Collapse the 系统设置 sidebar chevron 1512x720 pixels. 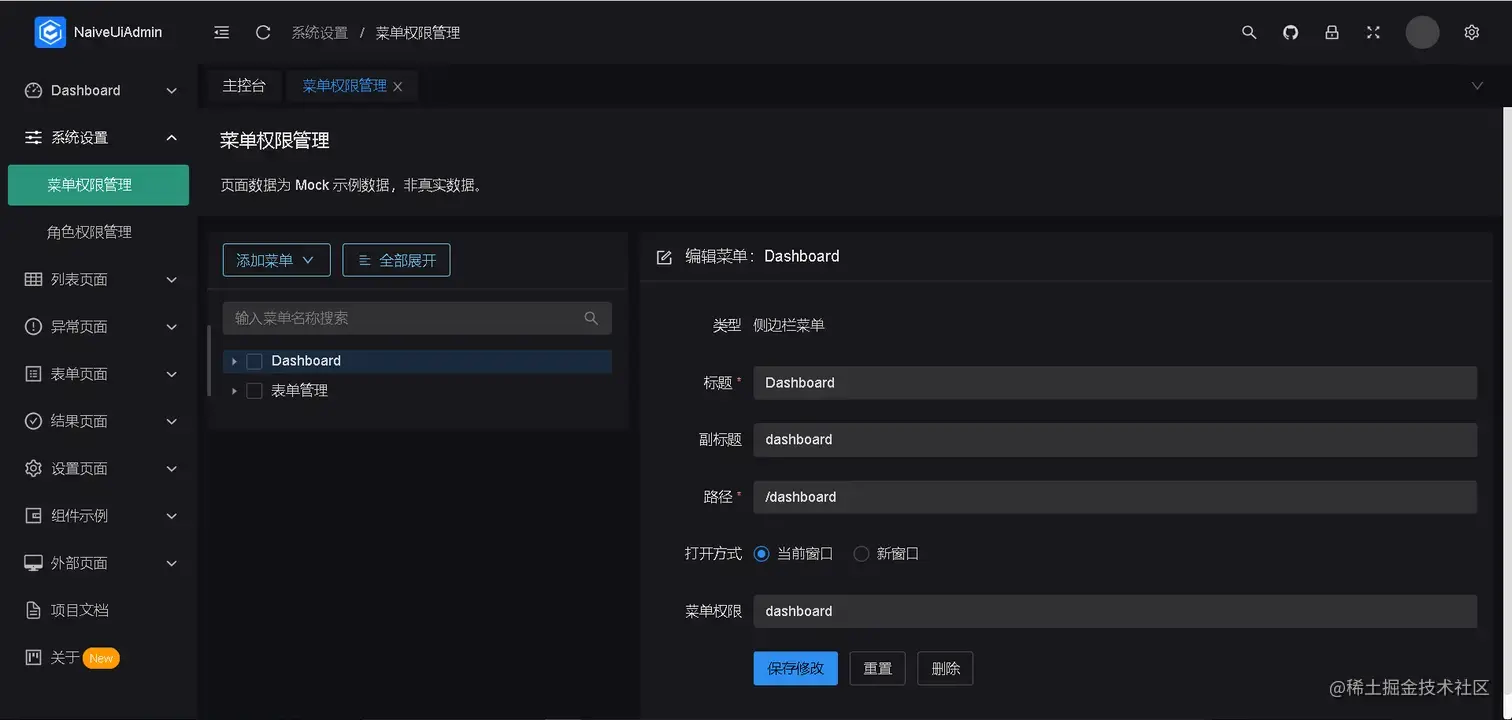171,138
